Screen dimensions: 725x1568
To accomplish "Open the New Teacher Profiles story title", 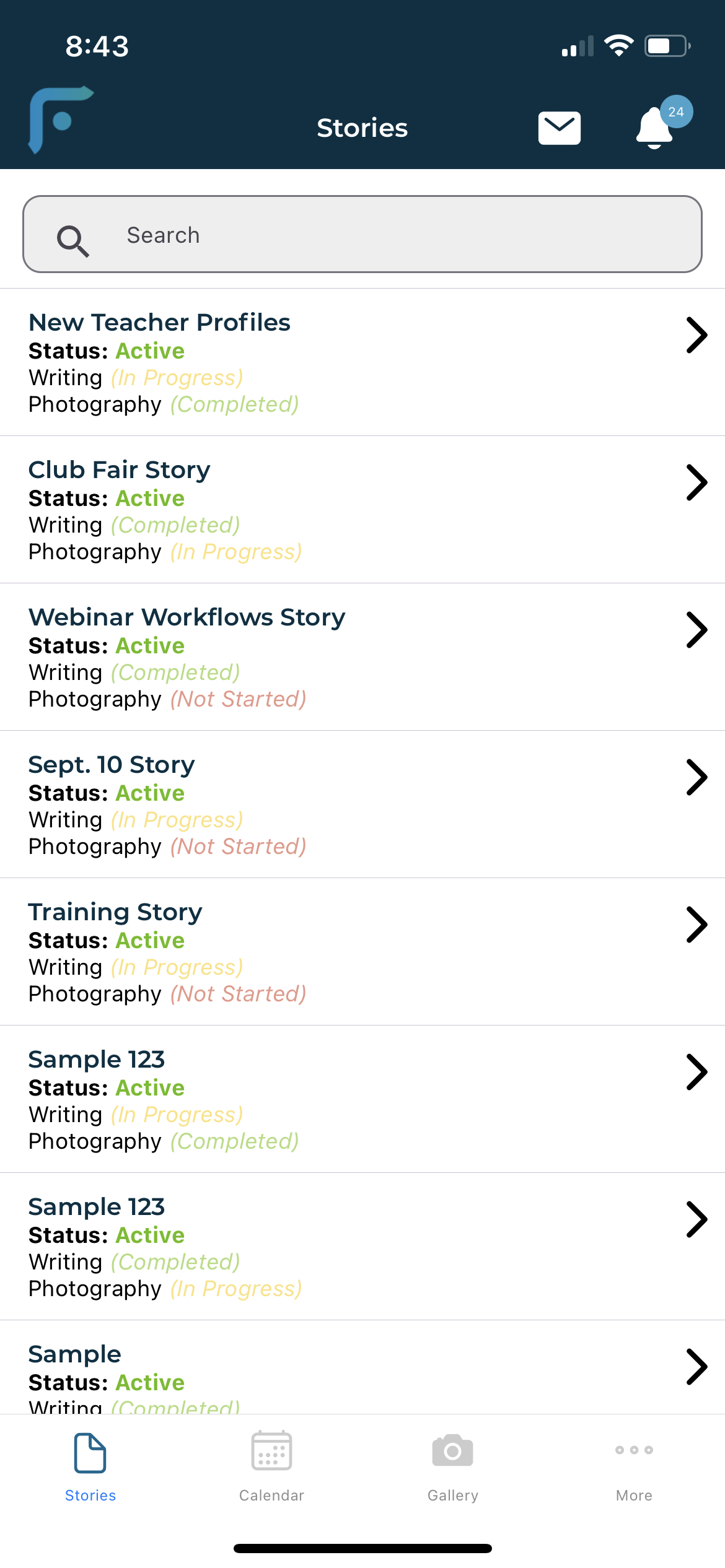I will [159, 323].
